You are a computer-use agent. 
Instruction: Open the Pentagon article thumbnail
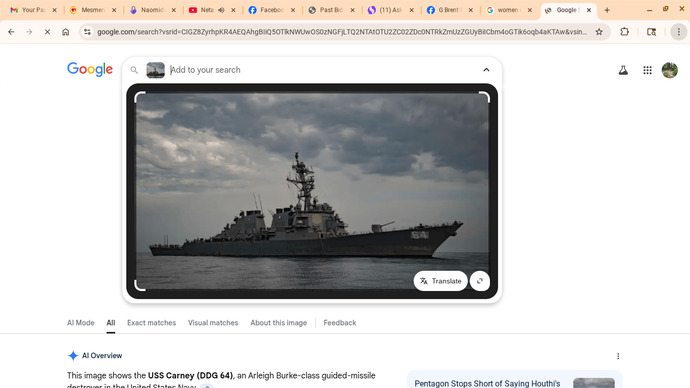594,383
